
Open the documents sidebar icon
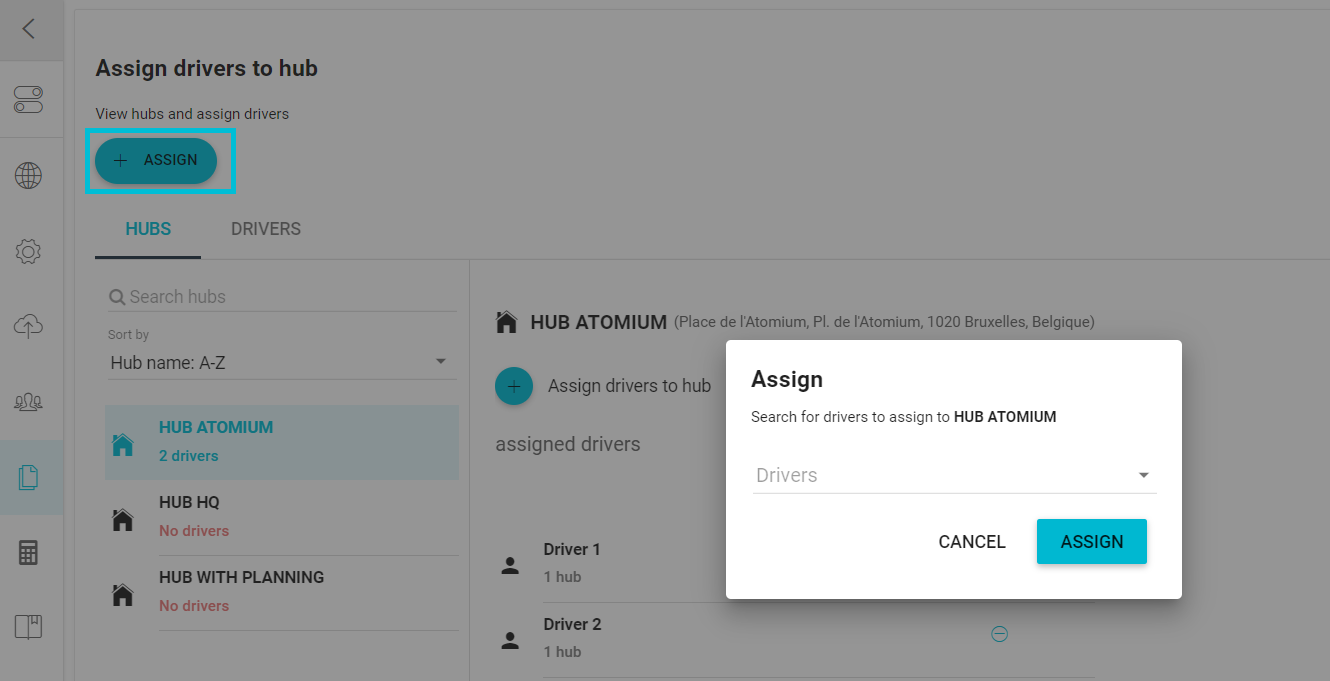tap(28, 478)
